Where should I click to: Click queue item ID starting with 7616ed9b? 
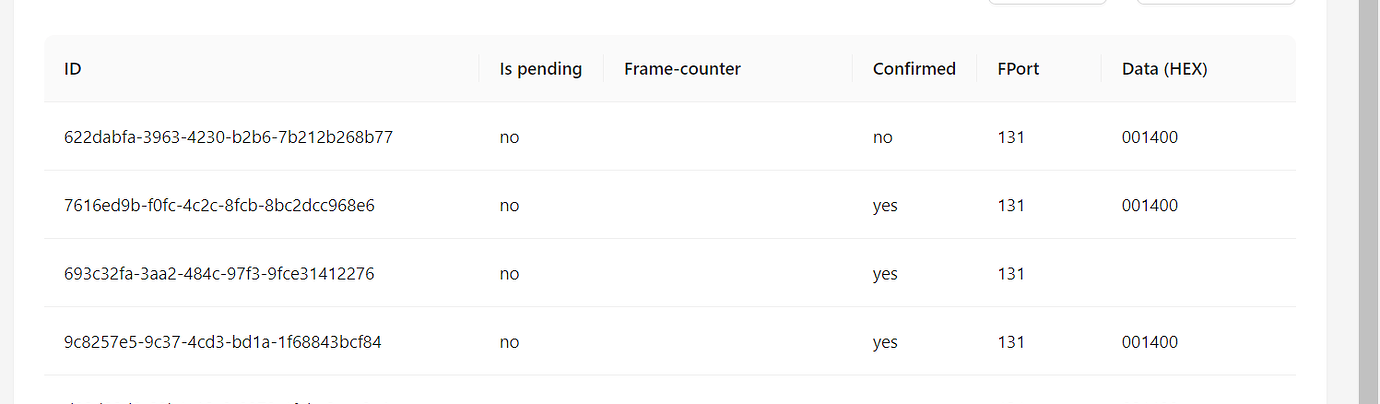219,205
